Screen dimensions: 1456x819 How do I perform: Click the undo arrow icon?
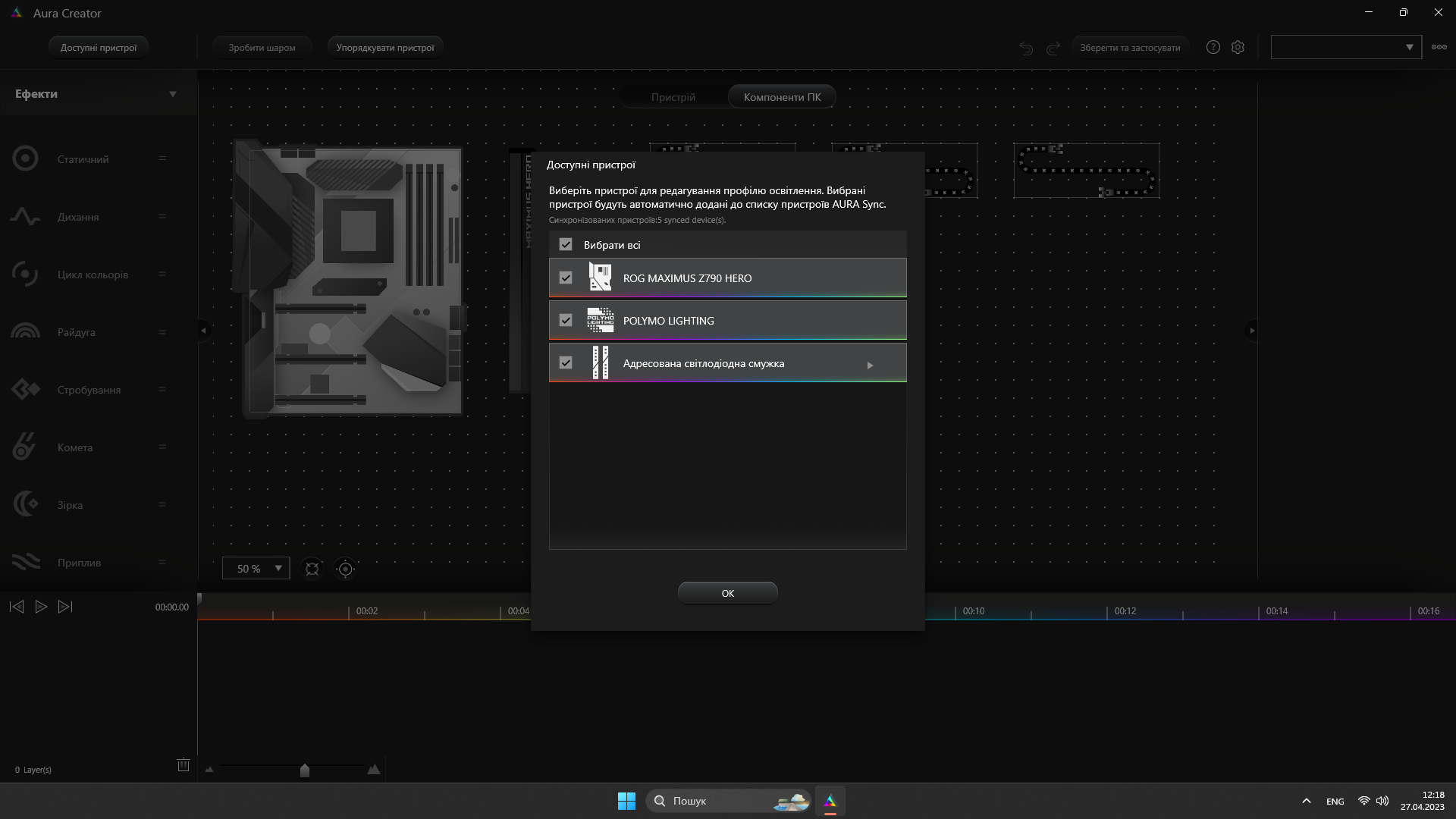[x=1026, y=48]
